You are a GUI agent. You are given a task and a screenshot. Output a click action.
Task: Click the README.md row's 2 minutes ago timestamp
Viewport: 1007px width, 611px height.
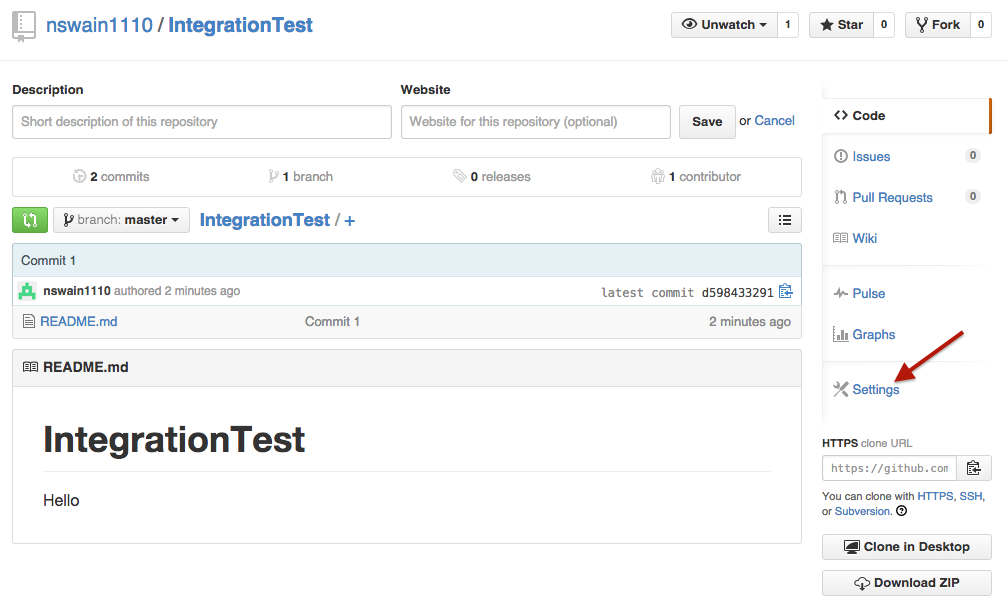749,321
